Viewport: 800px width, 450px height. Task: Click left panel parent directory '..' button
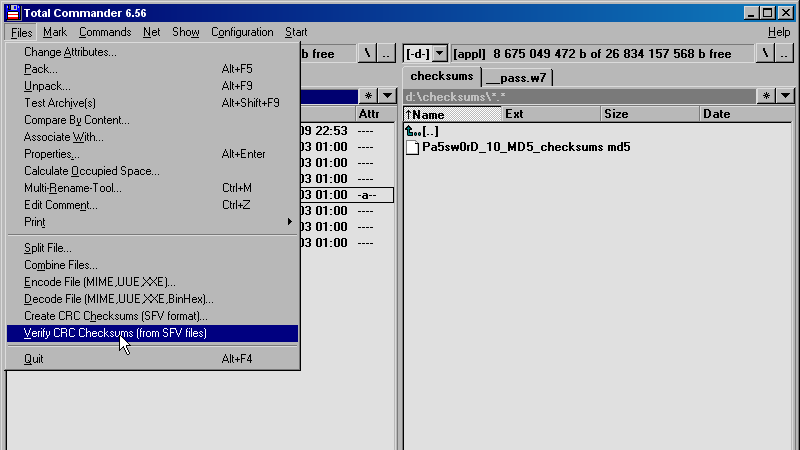coord(386,54)
